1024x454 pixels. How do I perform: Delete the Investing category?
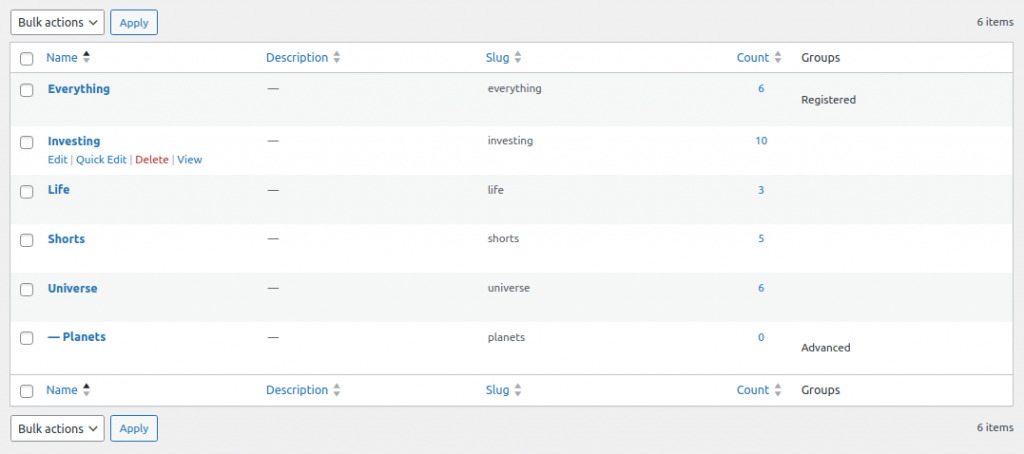pos(152,160)
